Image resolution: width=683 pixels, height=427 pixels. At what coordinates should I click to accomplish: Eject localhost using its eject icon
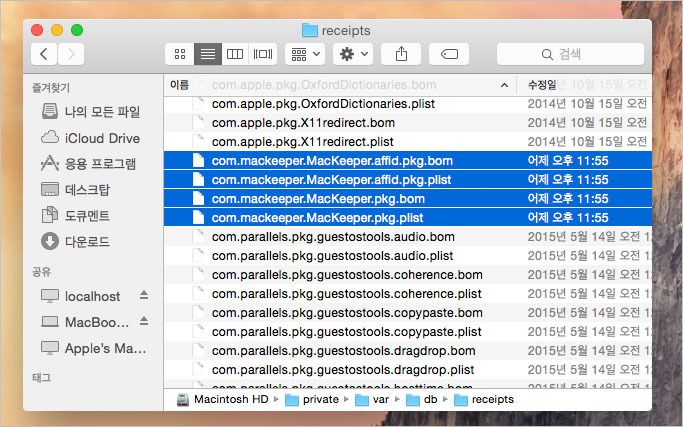click(x=144, y=295)
